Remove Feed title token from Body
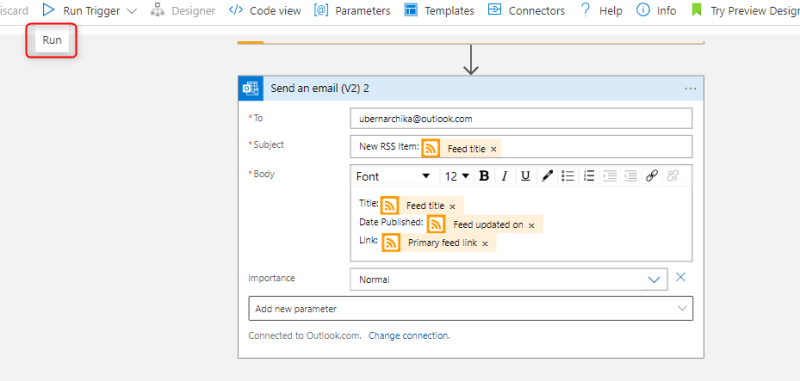Image resolution: width=800 pixels, height=381 pixels. (x=452, y=207)
